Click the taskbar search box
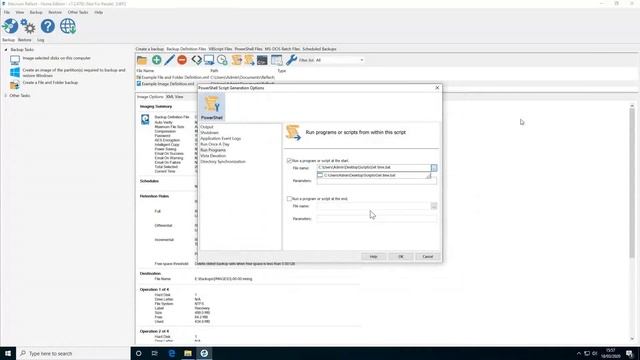Image resolution: width=640 pixels, height=360 pixels. [73, 353]
